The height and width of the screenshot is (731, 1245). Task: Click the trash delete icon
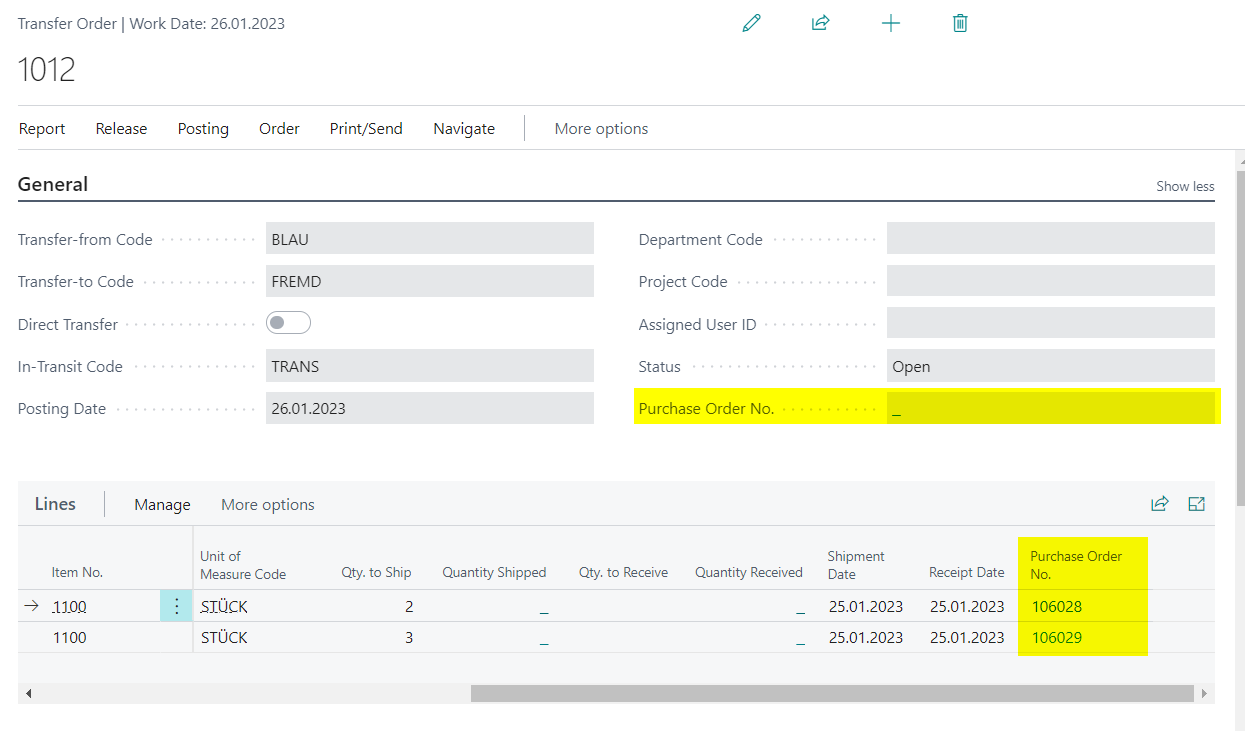point(960,22)
